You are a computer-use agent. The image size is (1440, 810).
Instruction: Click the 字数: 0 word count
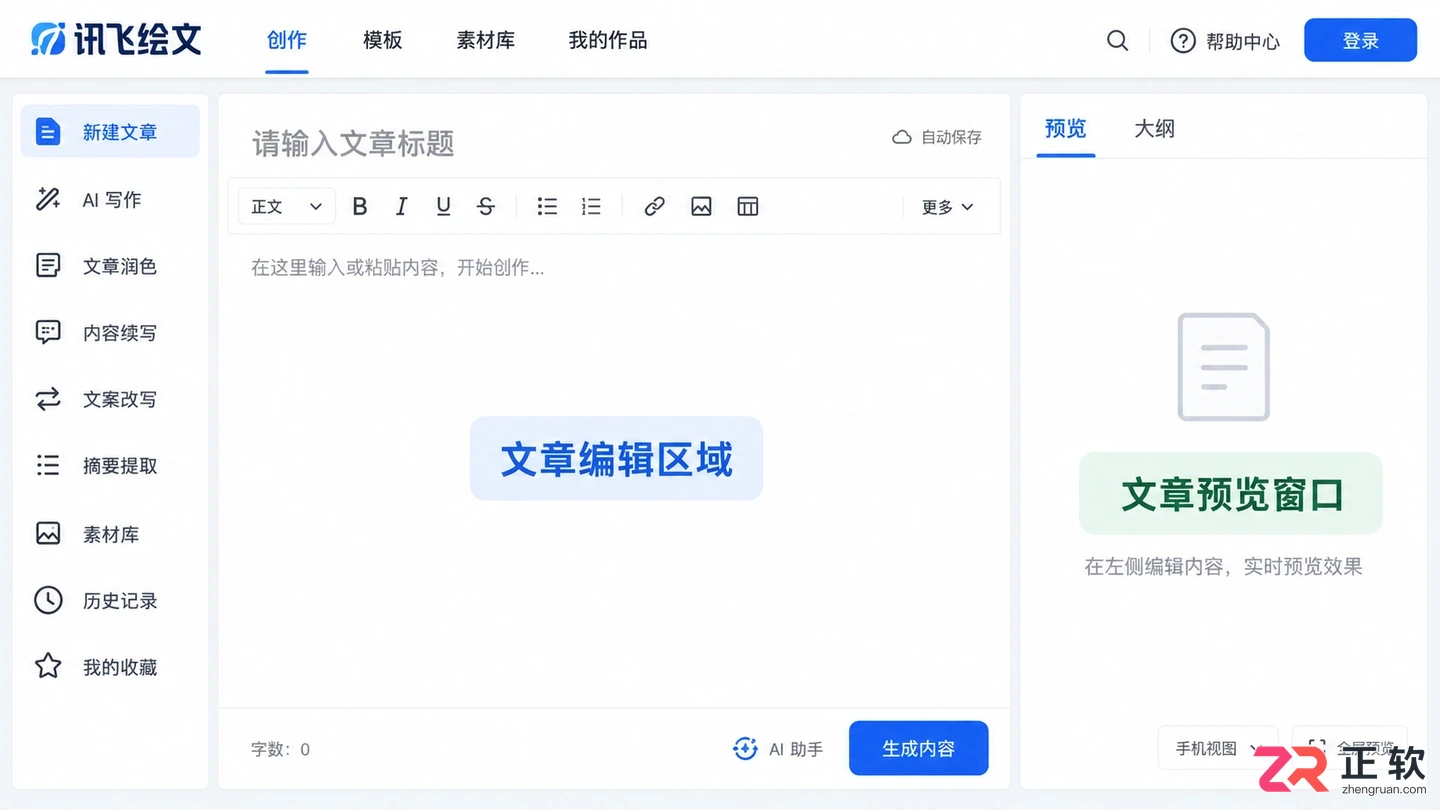pos(281,749)
